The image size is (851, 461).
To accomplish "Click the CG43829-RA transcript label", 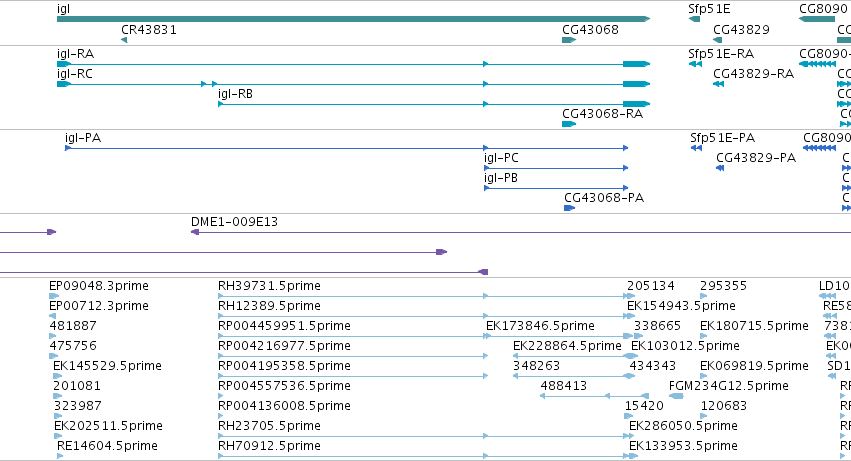I will [753, 74].
